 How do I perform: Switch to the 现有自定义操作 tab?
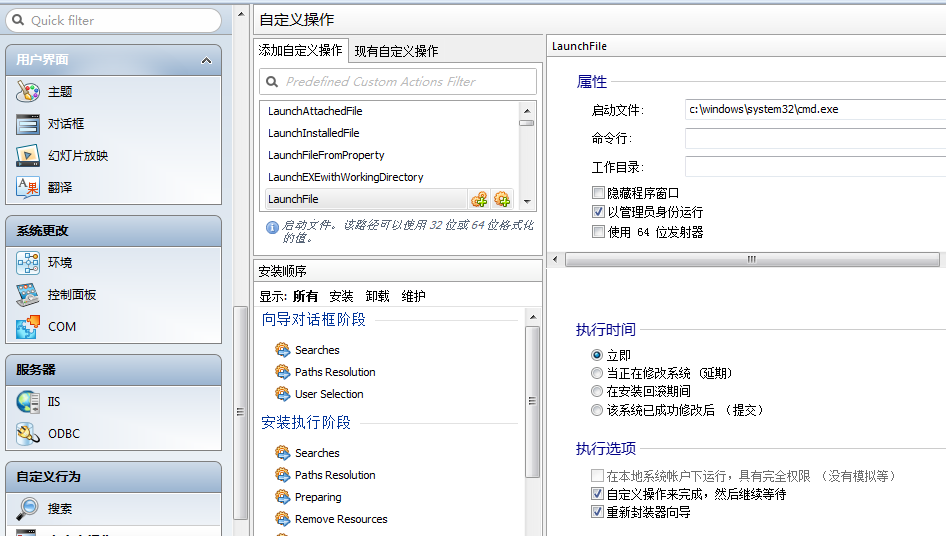(396, 51)
